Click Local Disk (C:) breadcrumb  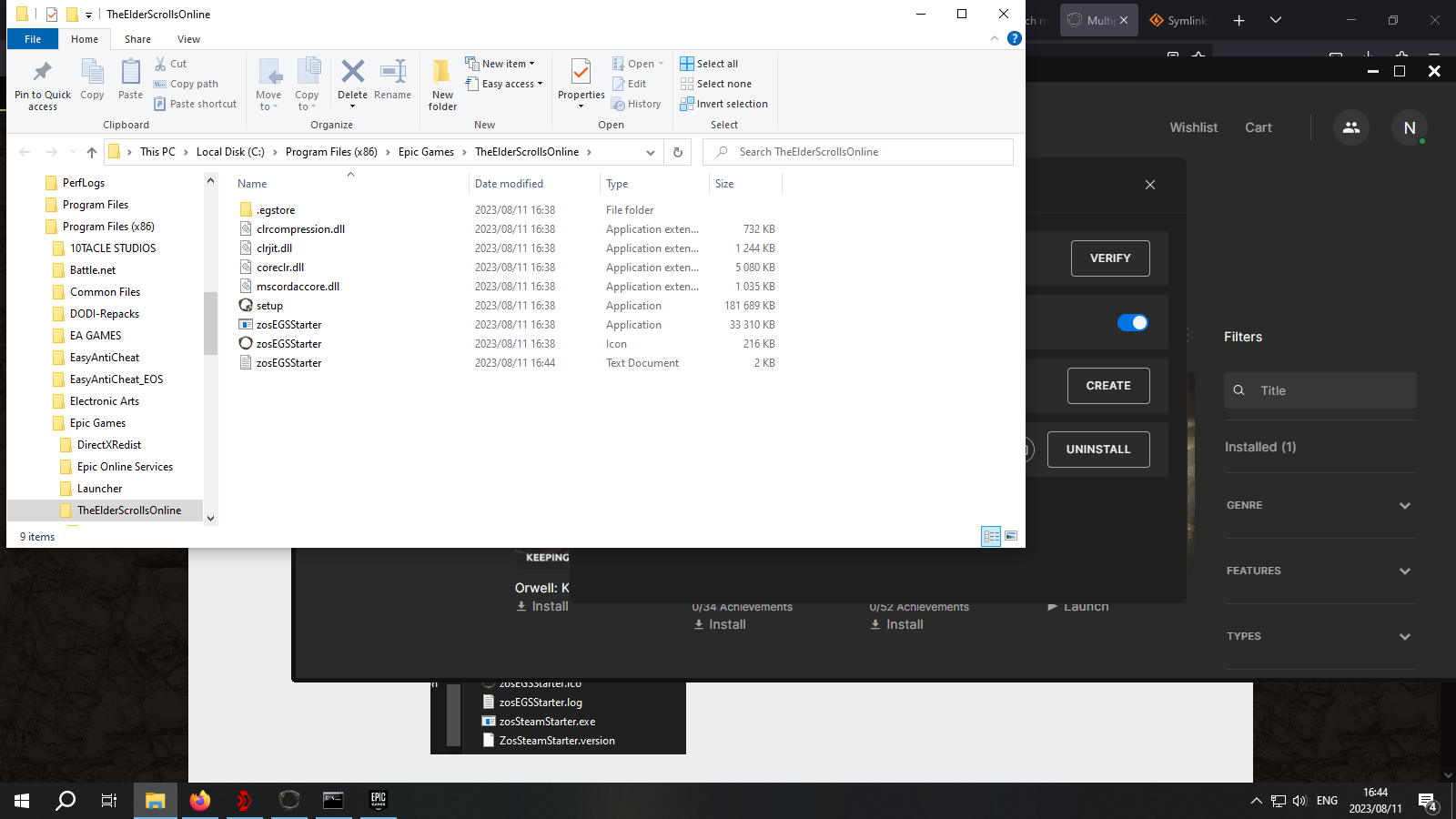[x=230, y=152]
